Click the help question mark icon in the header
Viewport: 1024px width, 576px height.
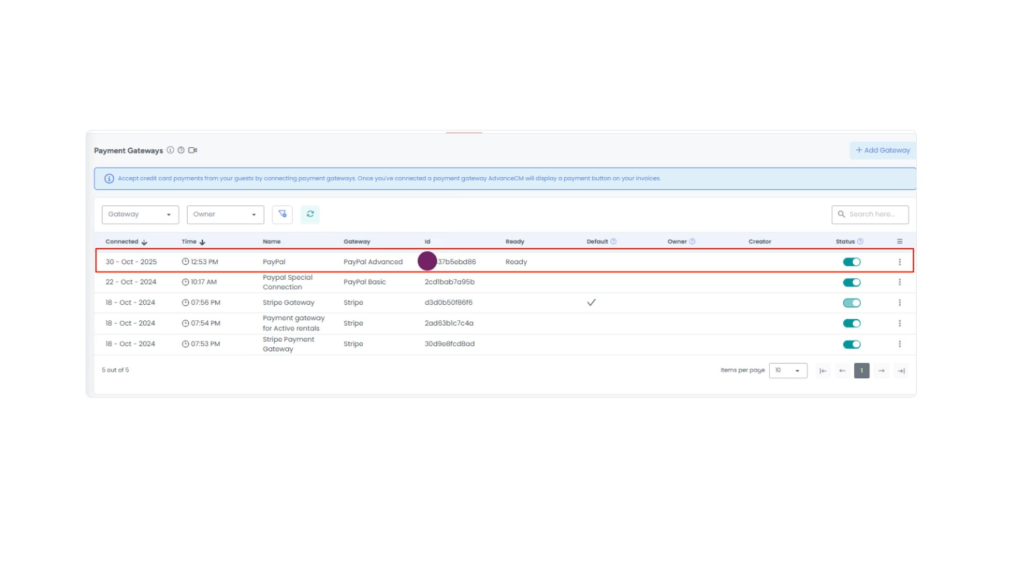[181, 150]
